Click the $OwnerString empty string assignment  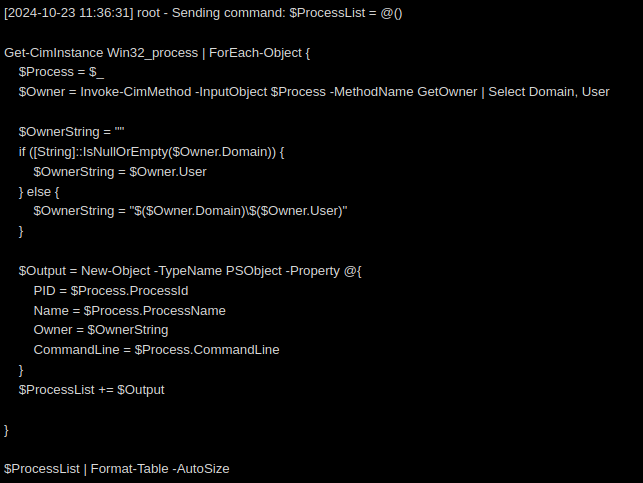coord(71,132)
